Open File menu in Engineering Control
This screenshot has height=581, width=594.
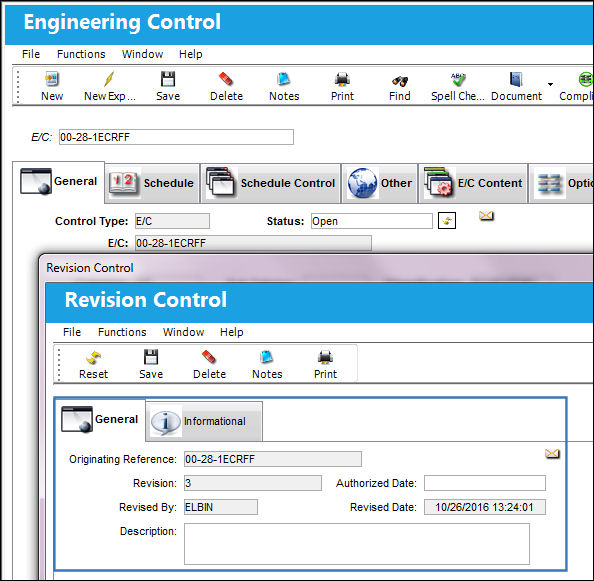pyautogui.click(x=31, y=54)
